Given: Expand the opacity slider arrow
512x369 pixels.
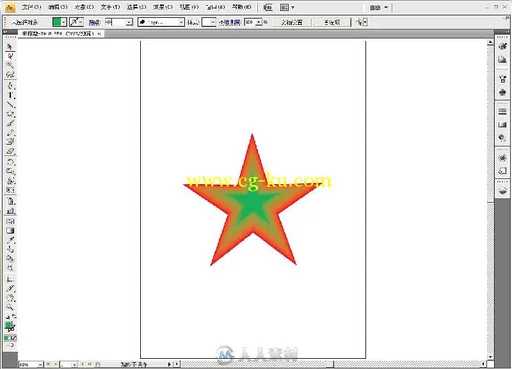Looking at the screenshot, I should 259,22.
